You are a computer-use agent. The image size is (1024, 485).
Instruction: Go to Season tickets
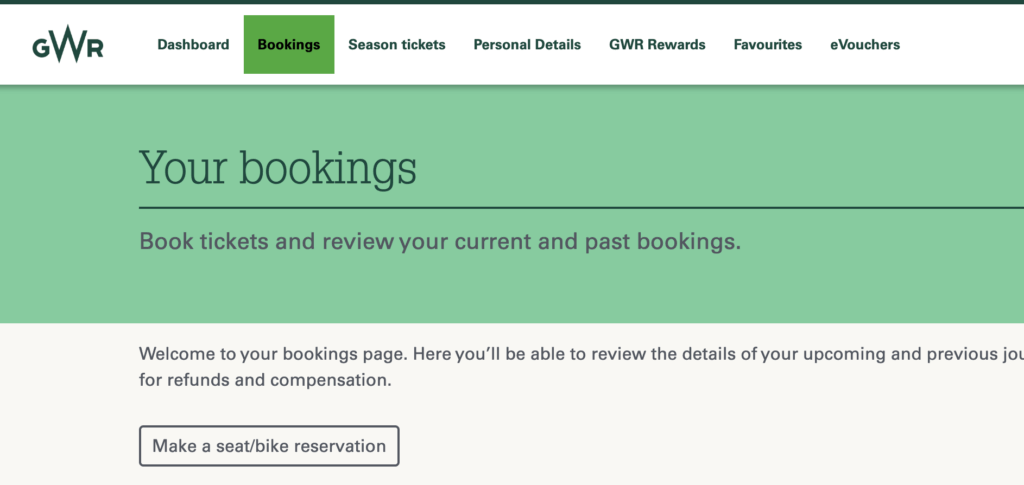tap(397, 45)
